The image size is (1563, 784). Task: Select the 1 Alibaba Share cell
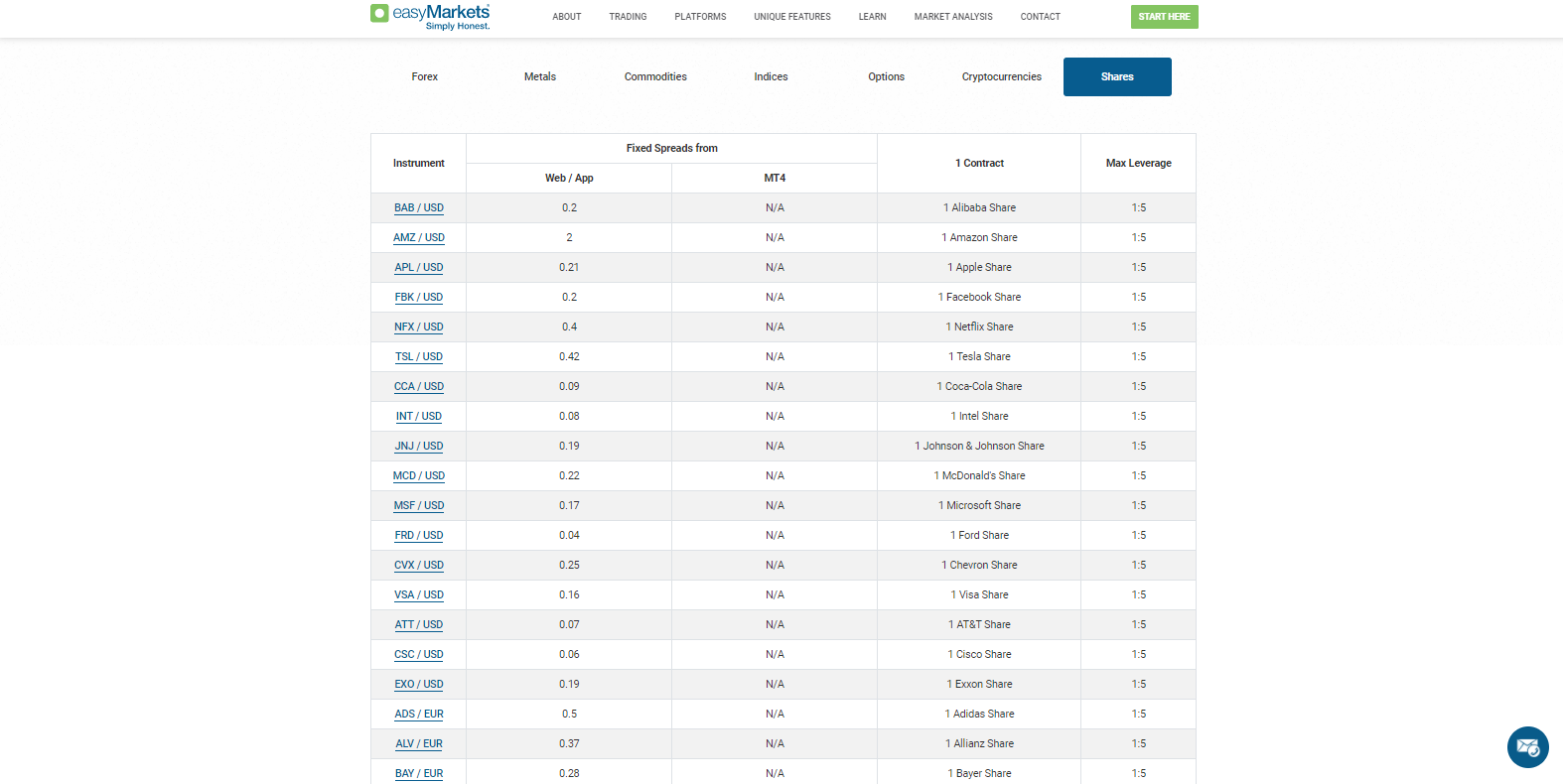coord(980,207)
